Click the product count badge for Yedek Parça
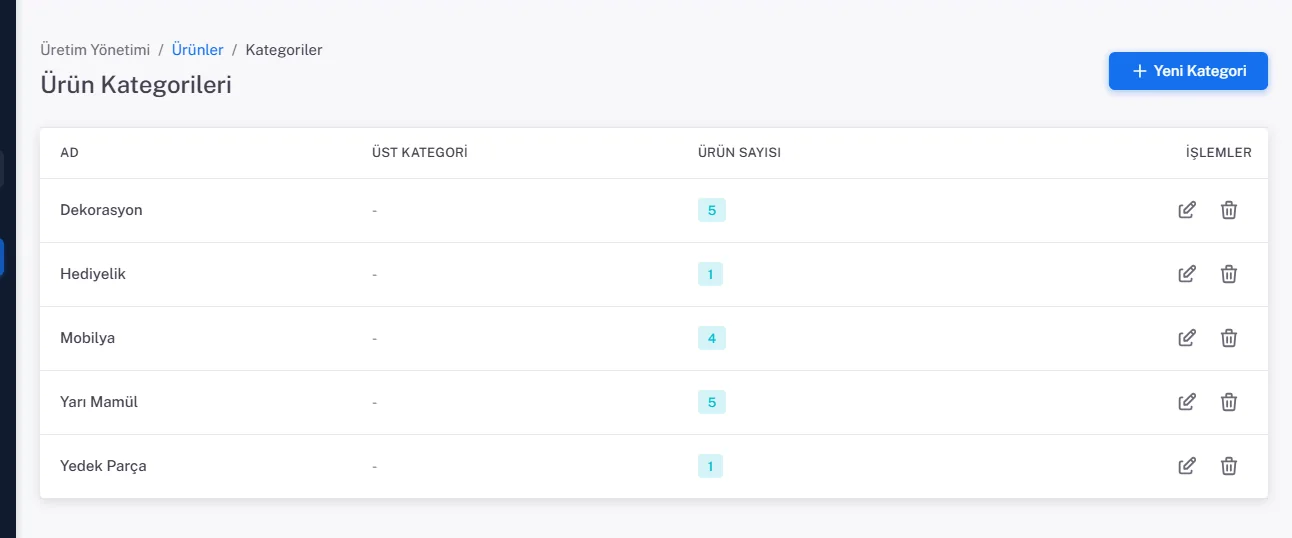Image resolution: width=1292 pixels, height=538 pixels. click(710, 466)
